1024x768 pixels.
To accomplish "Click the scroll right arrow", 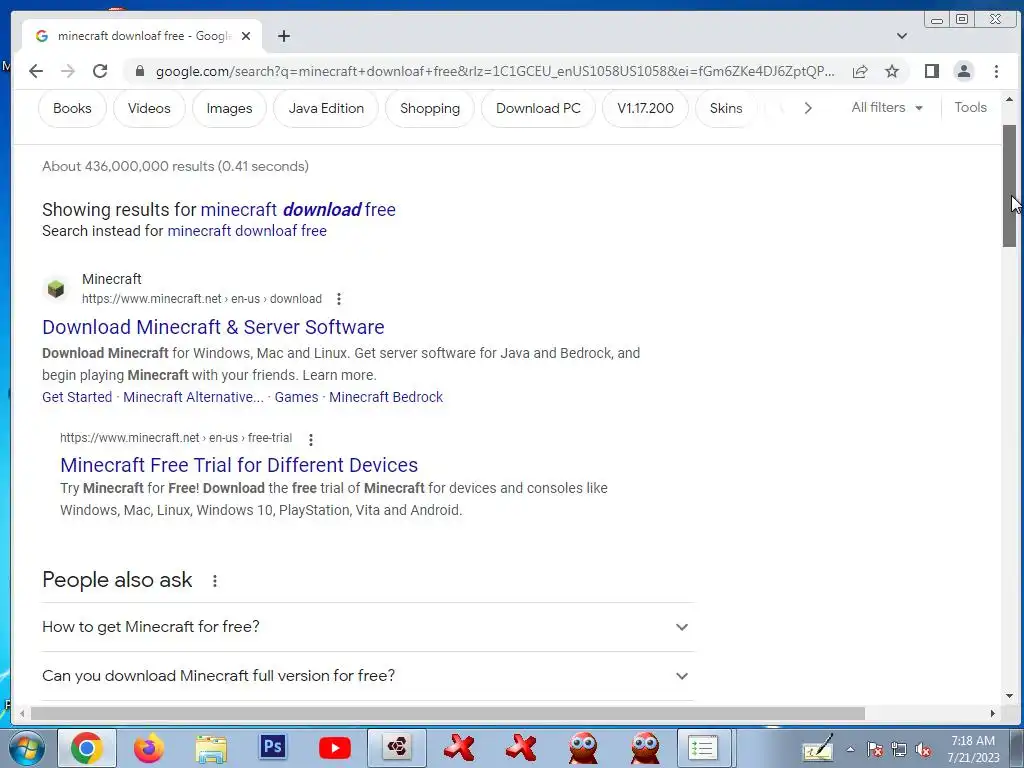I will click(993, 713).
